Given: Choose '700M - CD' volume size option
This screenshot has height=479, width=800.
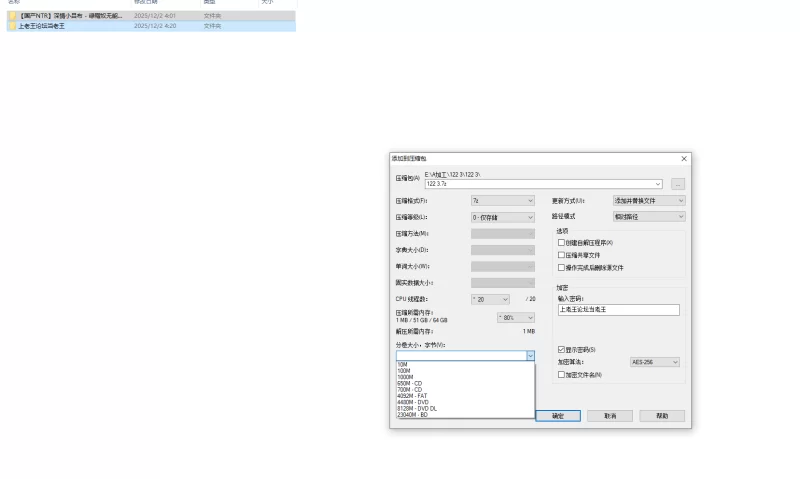Looking at the screenshot, I should coord(465,390).
